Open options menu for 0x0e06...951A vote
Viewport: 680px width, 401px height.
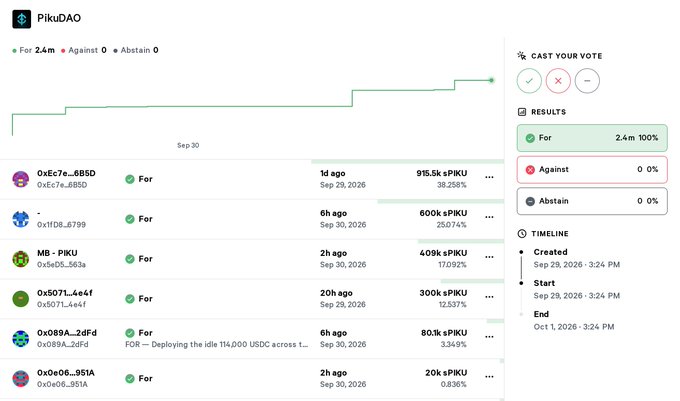[489, 377]
